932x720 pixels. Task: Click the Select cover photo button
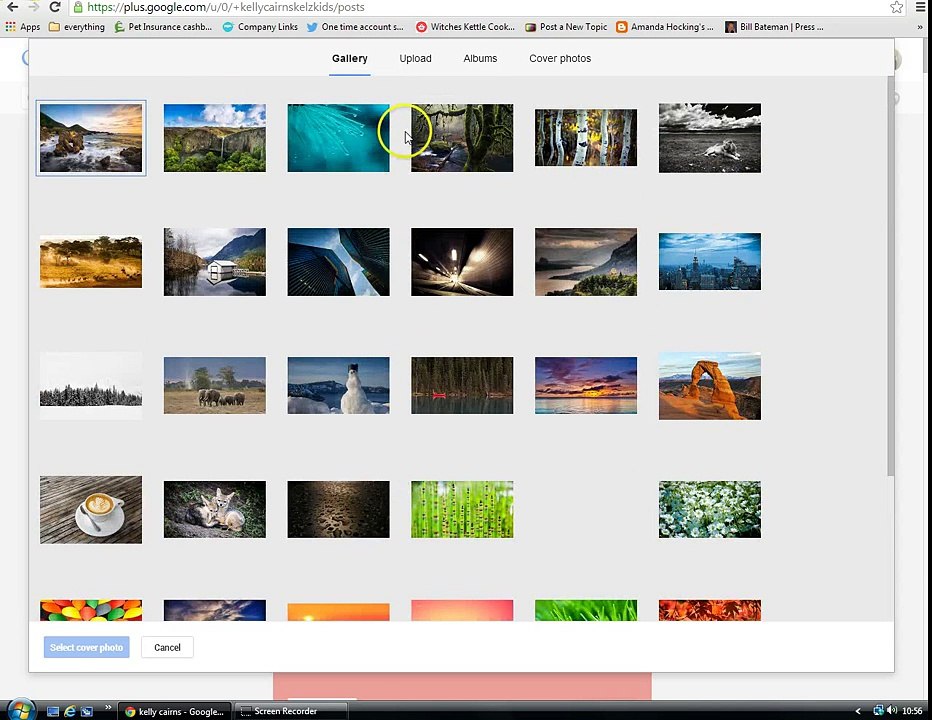tap(86, 647)
